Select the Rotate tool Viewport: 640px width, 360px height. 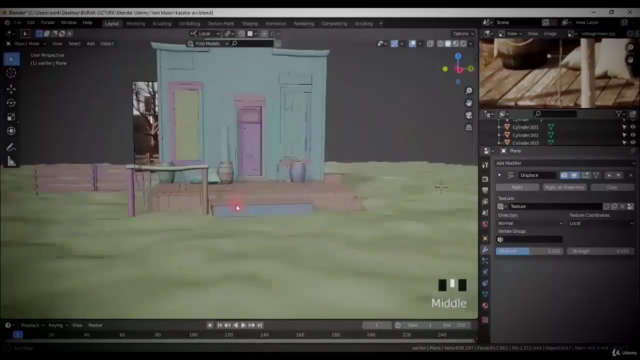tap(11, 103)
